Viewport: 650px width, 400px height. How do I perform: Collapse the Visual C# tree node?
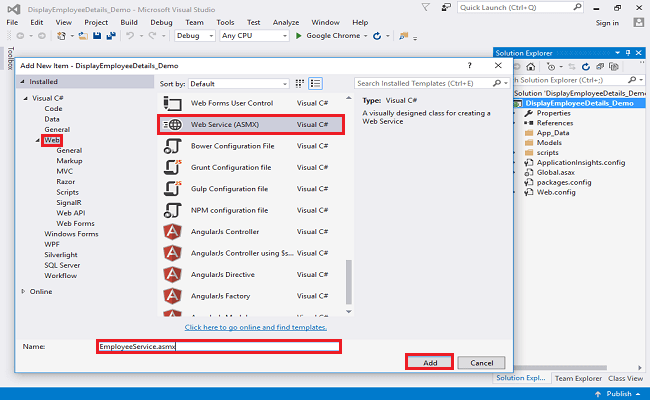click(26, 98)
